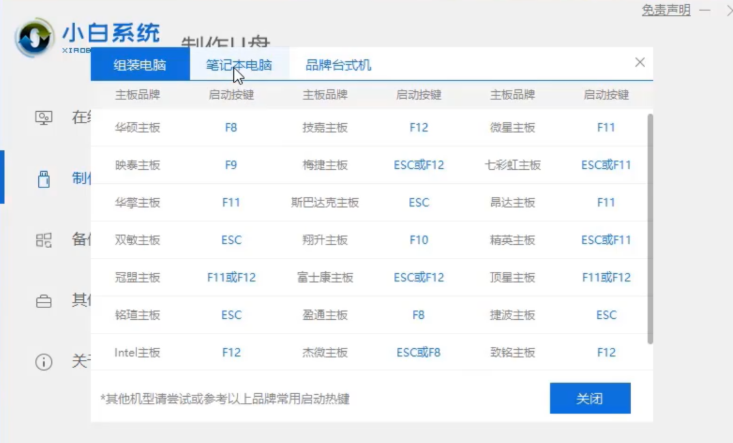Click the USB drive icon in the sidebar
Screen dimensions: 733x443
point(43,179)
